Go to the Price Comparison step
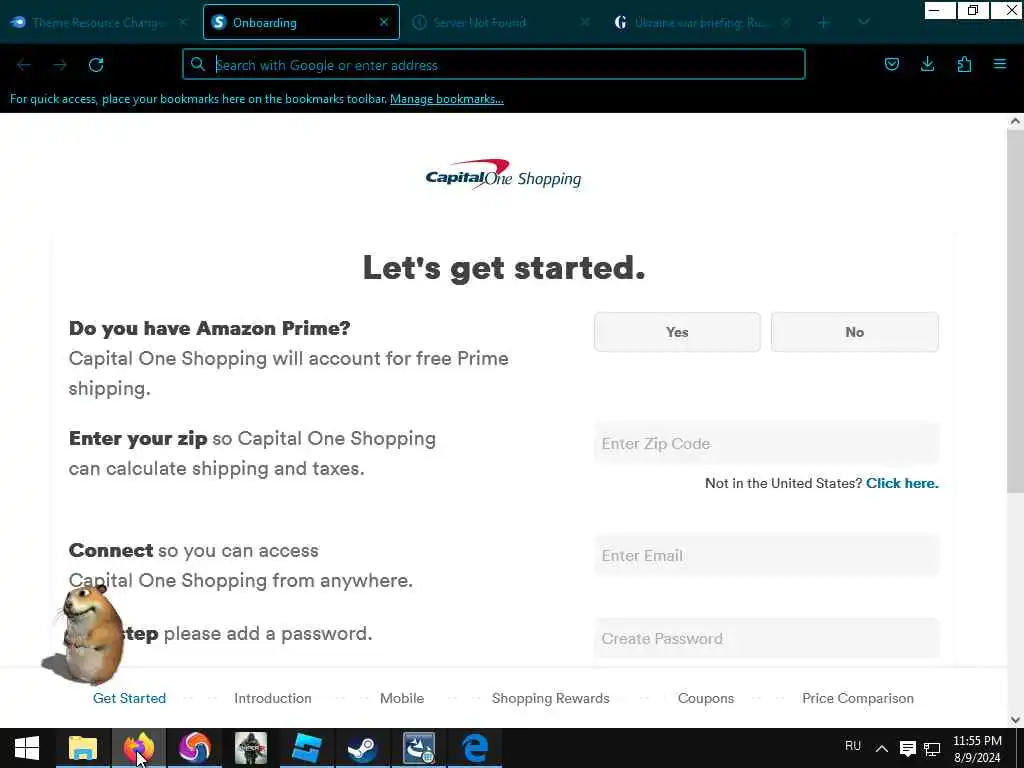The image size is (1024, 768). tap(857, 698)
